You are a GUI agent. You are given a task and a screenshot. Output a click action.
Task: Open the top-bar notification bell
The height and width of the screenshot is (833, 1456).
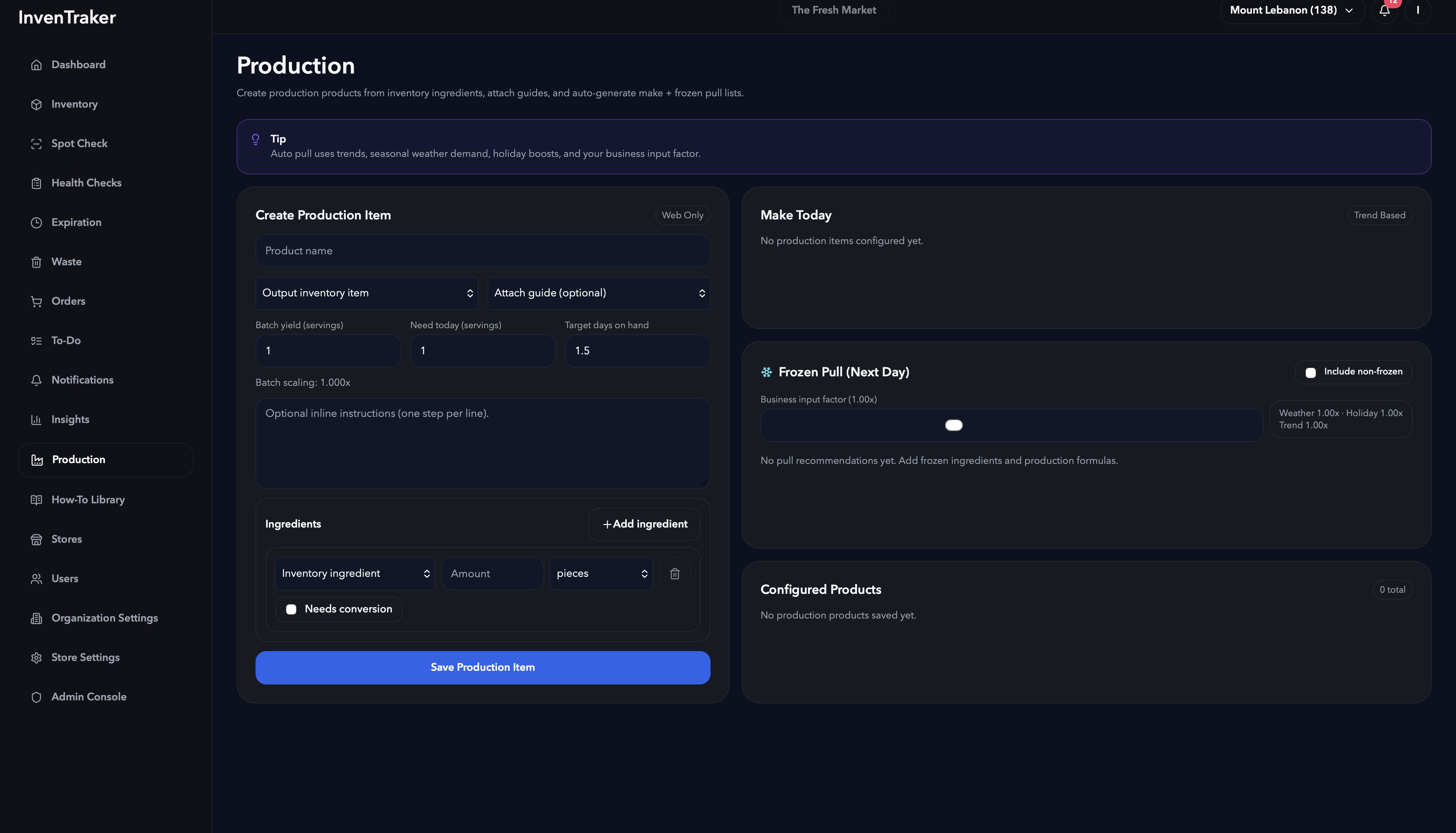(x=1384, y=10)
